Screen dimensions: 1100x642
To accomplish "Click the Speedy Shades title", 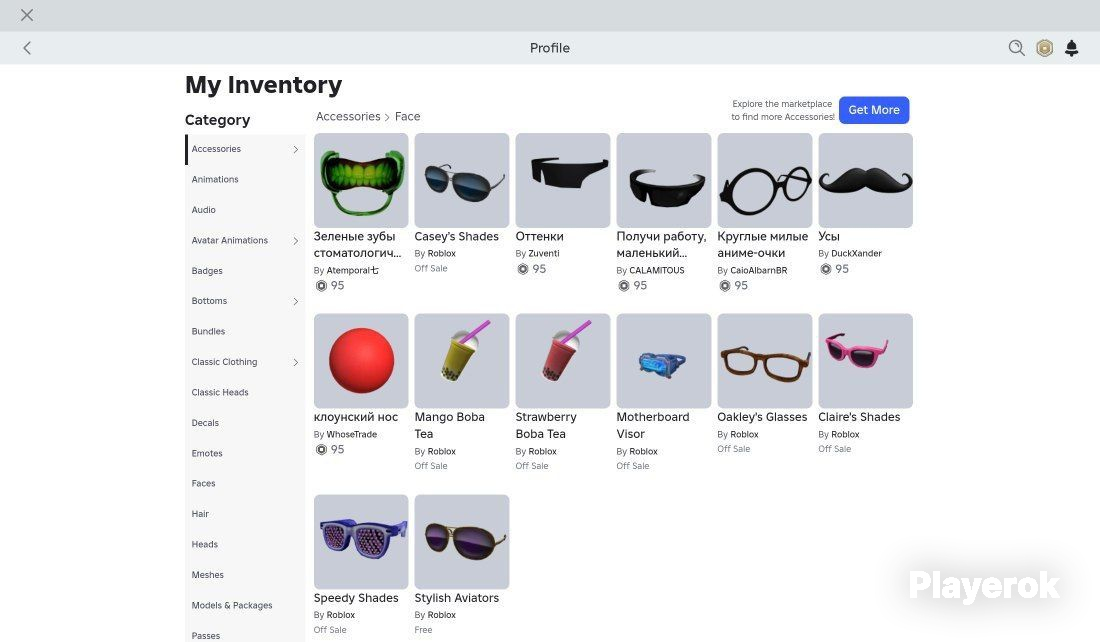I will (x=356, y=598).
